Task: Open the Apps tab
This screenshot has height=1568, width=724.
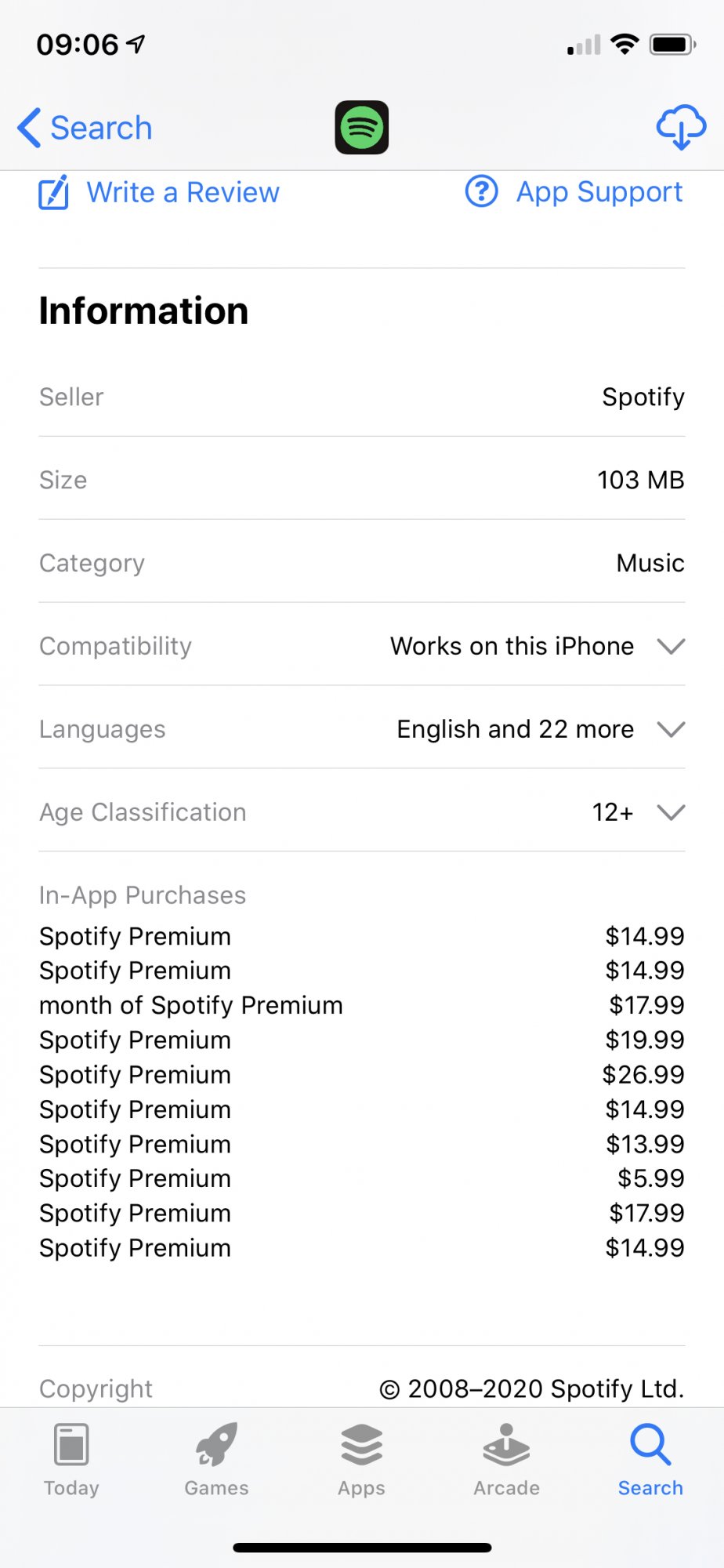Action: pyautogui.click(x=361, y=1458)
